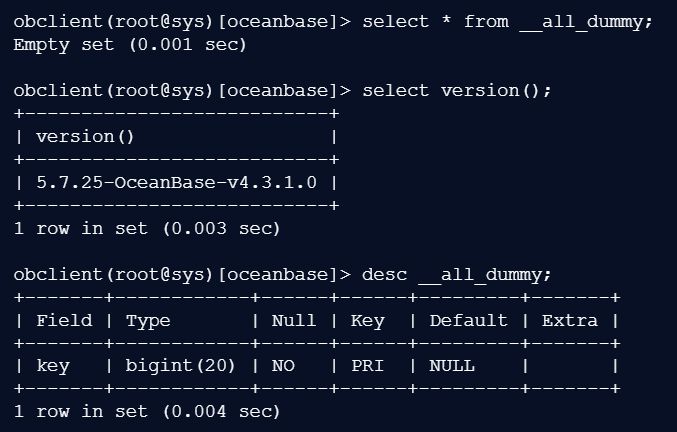Click the 'Extra' column header
Image resolution: width=677 pixels, height=432 pixels.
click(569, 320)
